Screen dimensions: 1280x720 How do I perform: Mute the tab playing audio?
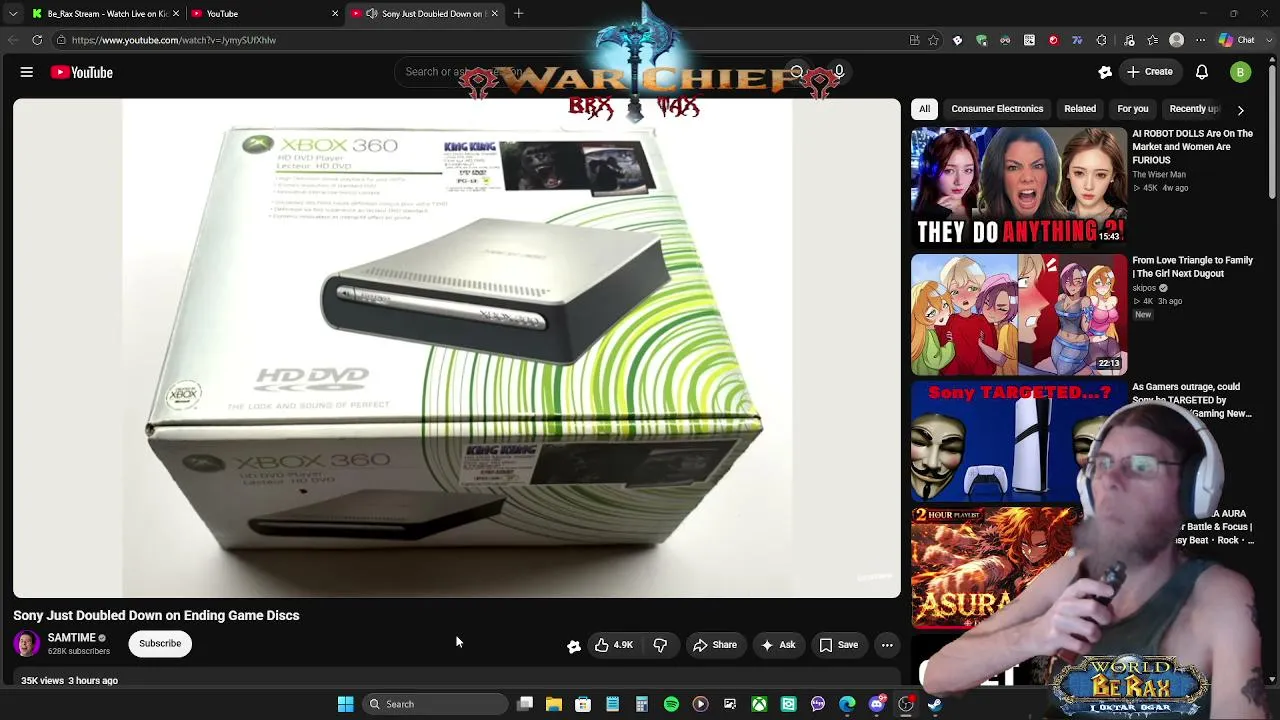(372, 14)
